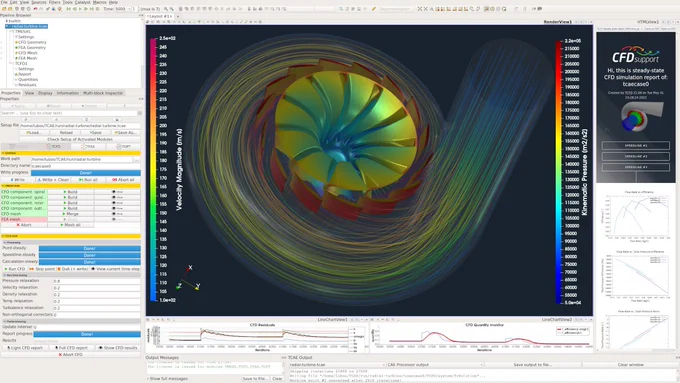Click Check Setup of Activated Modules
Screen dimensions: 680x383
[80, 139]
